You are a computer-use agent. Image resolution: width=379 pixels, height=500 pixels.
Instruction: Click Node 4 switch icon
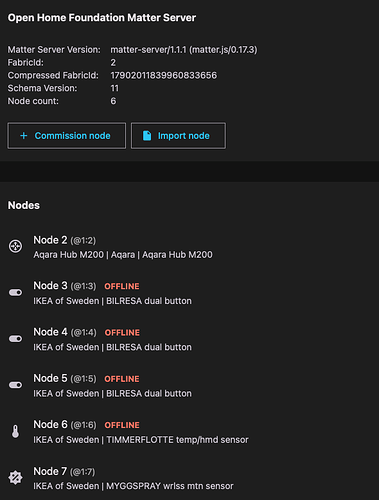(15, 339)
